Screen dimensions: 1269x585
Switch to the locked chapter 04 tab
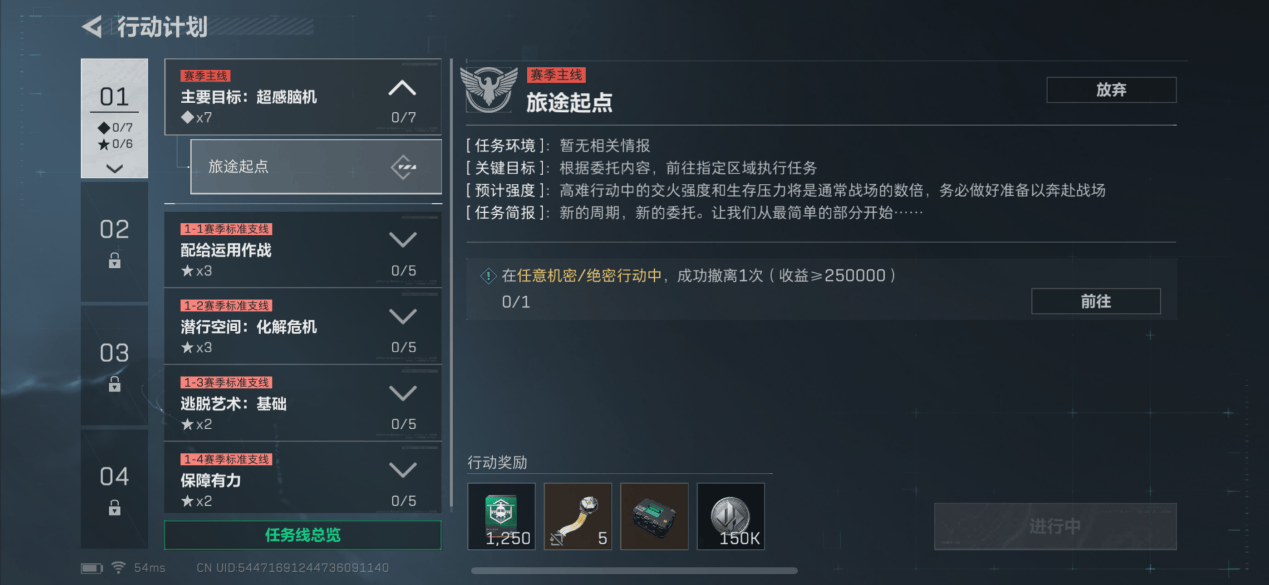pos(115,488)
